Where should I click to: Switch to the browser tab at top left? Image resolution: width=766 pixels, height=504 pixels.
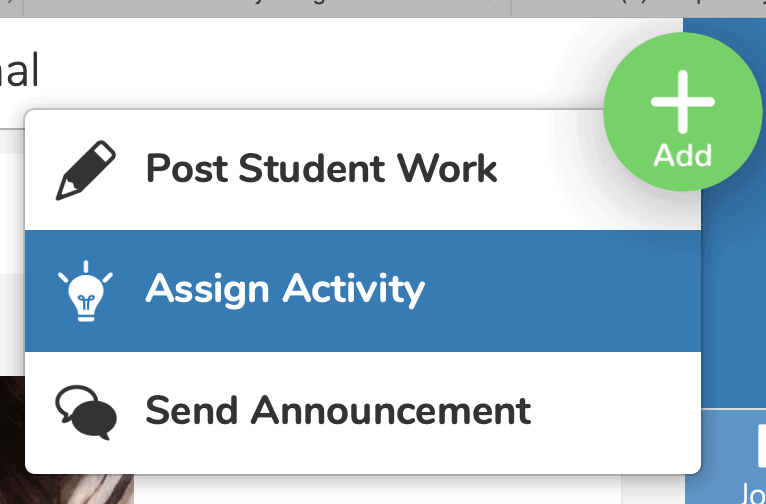click(267, 7)
